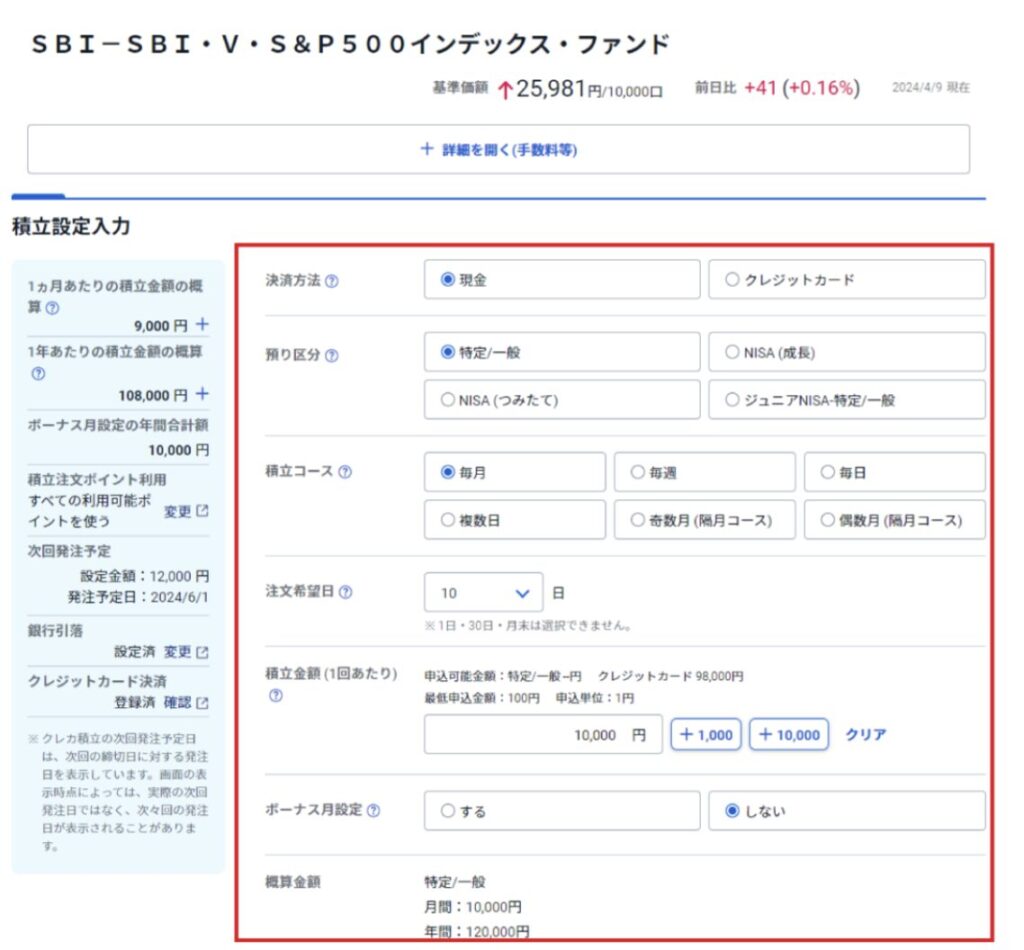The image size is (1024, 950).
Task: Choose 複数日 accumulation course
Action: pyautogui.click(x=515, y=520)
